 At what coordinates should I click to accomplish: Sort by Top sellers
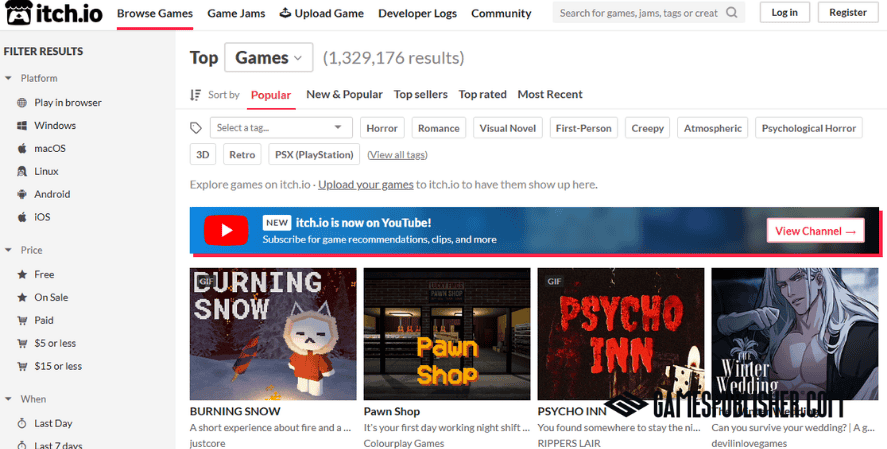(x=421, y=94)
